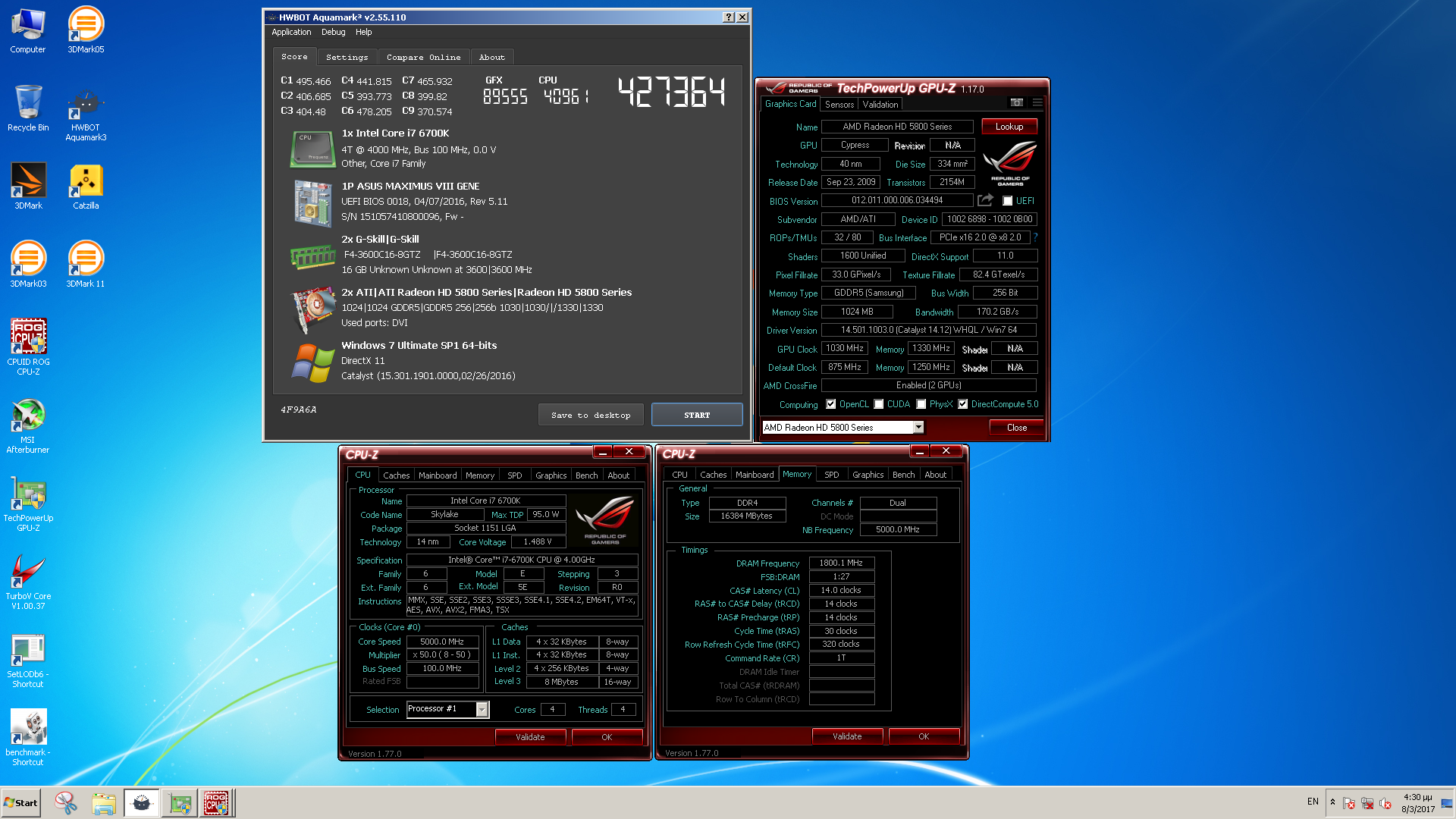
Task: Click the Close button in GPU-Z
Action: pos(1016,428)
